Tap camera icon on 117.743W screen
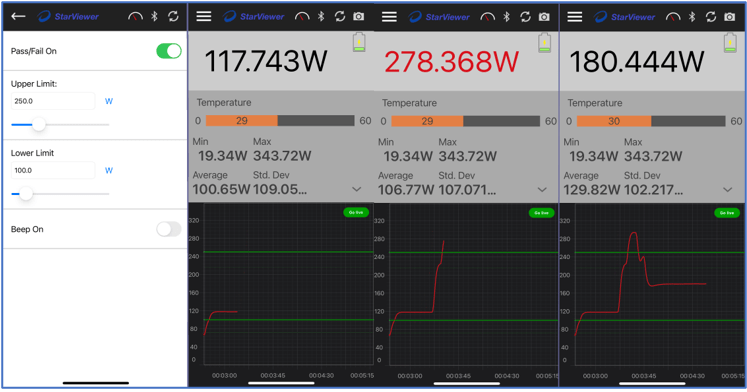 tap(359, 16)
